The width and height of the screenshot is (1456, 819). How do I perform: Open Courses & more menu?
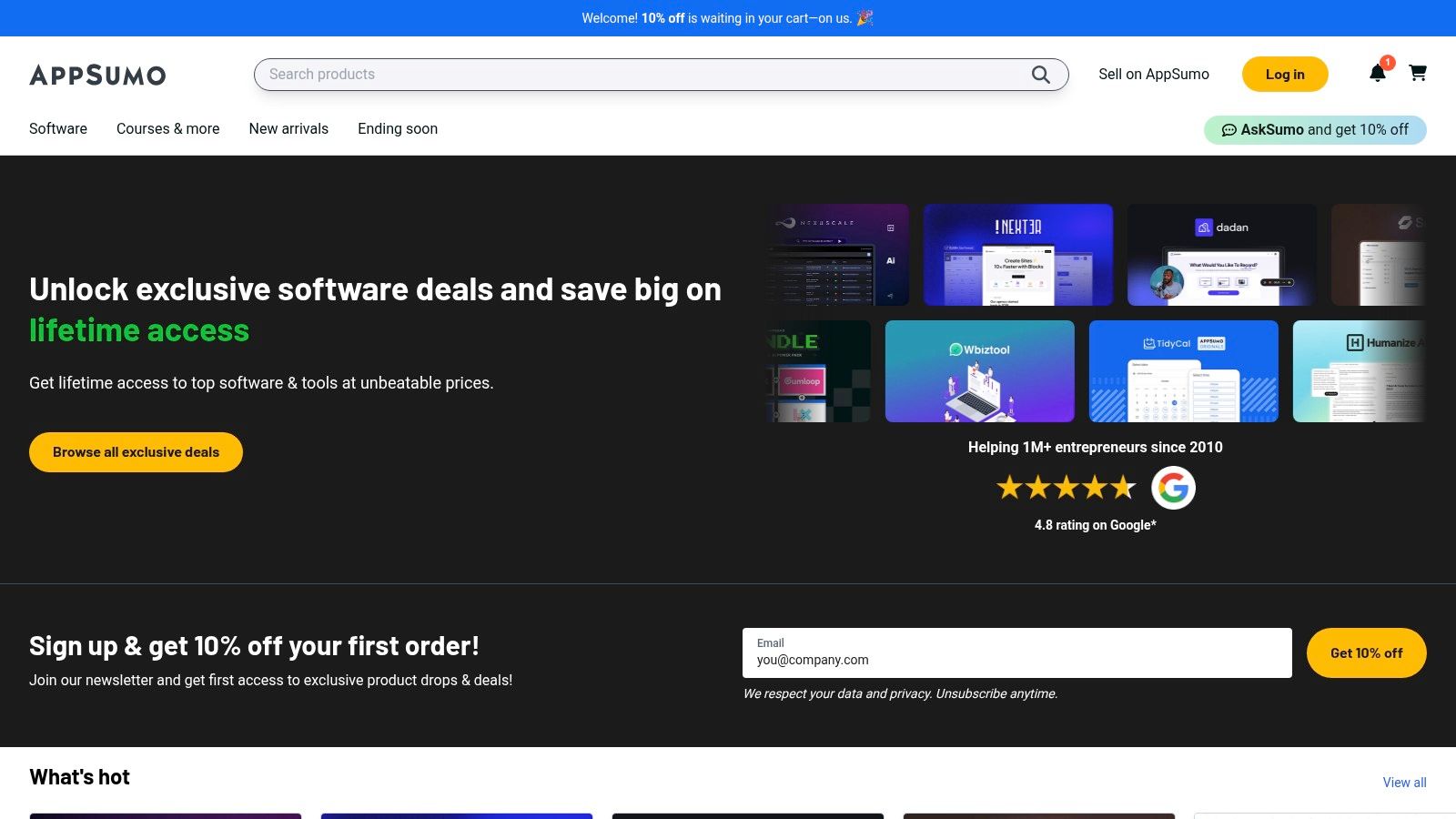(x=168, y=128)
